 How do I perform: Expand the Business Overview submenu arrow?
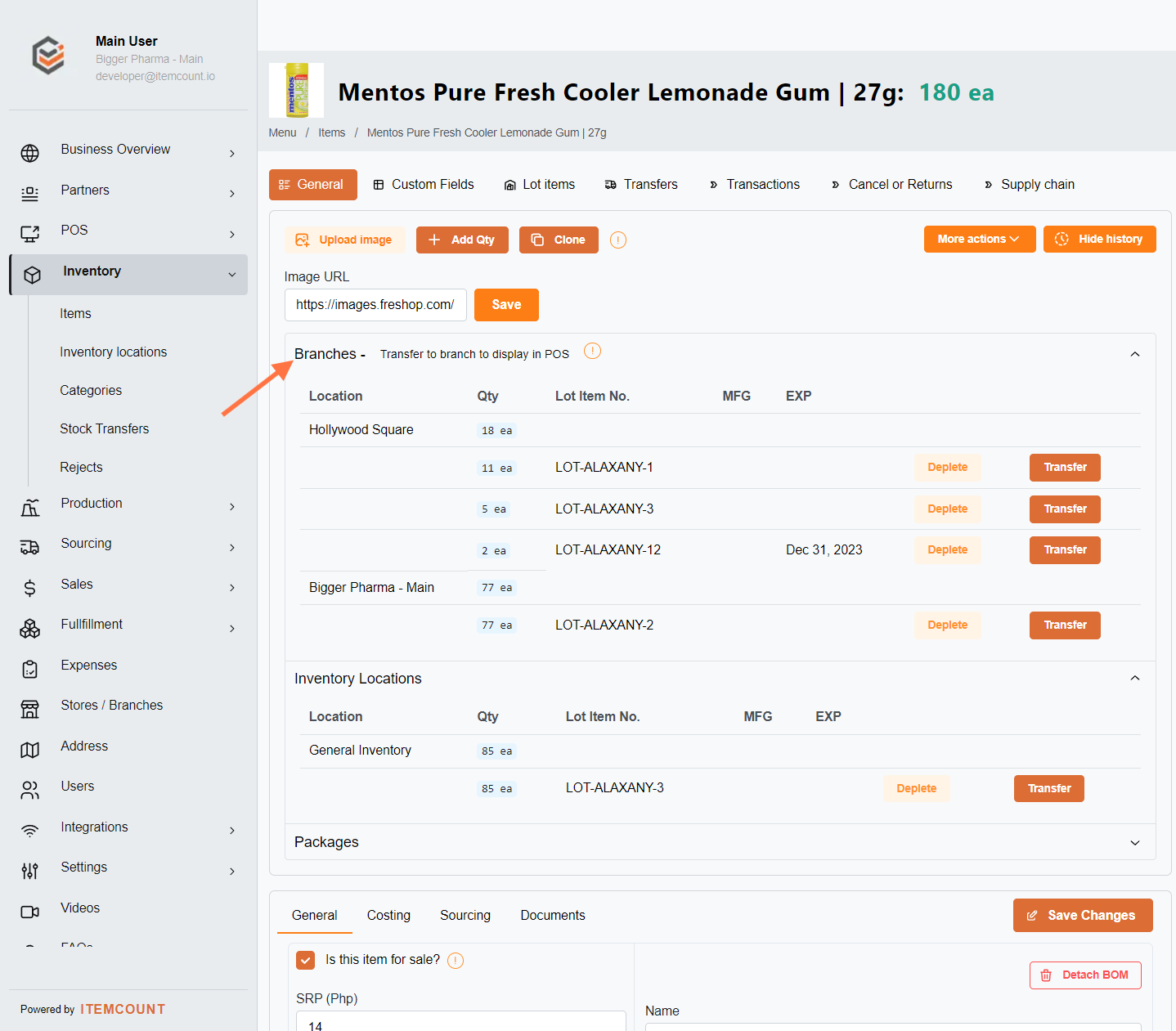pos(232,154)
